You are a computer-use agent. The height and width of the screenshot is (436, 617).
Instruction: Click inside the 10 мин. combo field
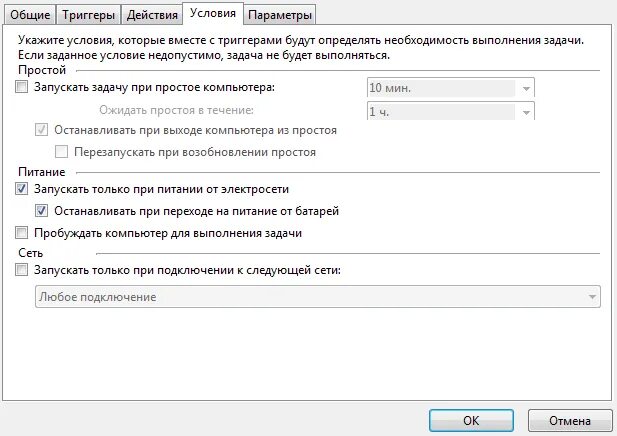[442, 88]
